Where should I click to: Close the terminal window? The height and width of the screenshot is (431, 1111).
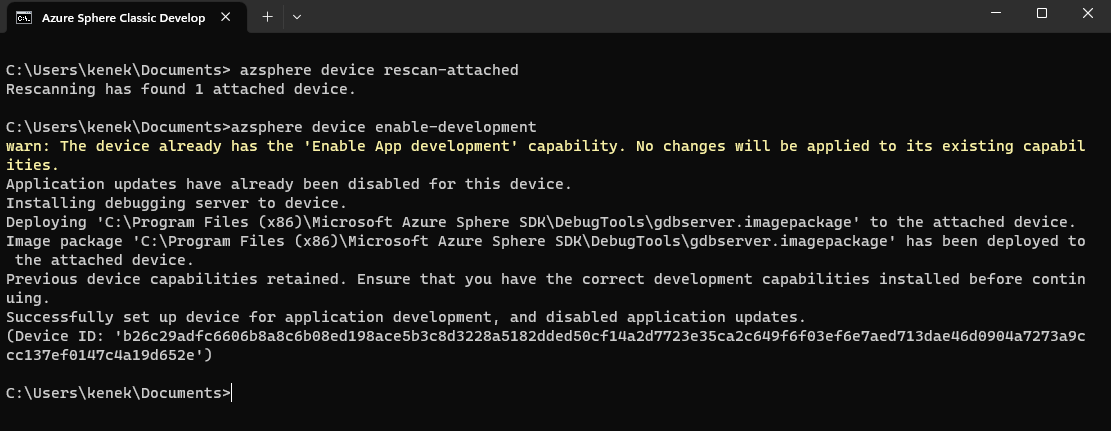point(1088,13)
